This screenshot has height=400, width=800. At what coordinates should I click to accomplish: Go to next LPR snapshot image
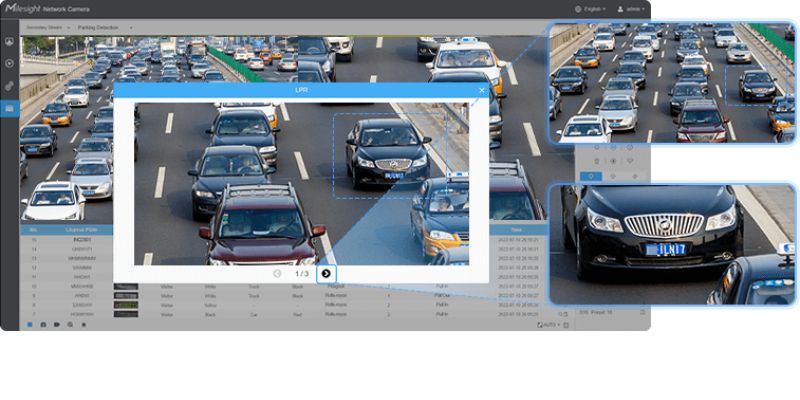[x=326, y=273]
